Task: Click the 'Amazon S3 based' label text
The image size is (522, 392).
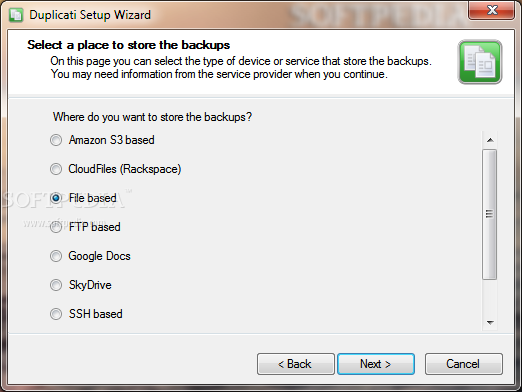Action: [x=111, y=140]
